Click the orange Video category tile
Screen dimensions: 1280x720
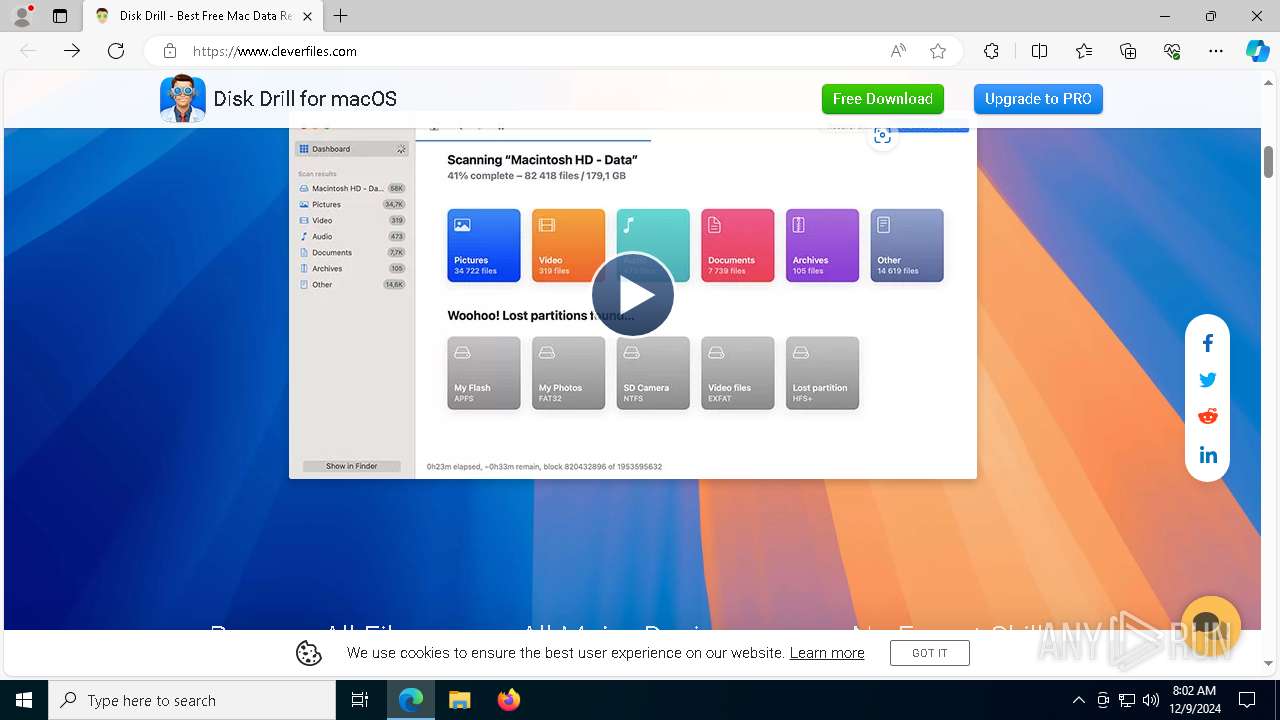point(568,245)
